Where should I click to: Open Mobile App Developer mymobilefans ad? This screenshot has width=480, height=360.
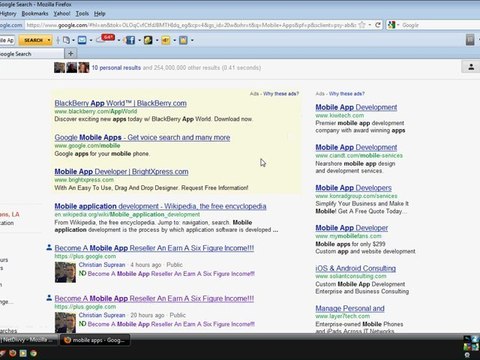352,228
